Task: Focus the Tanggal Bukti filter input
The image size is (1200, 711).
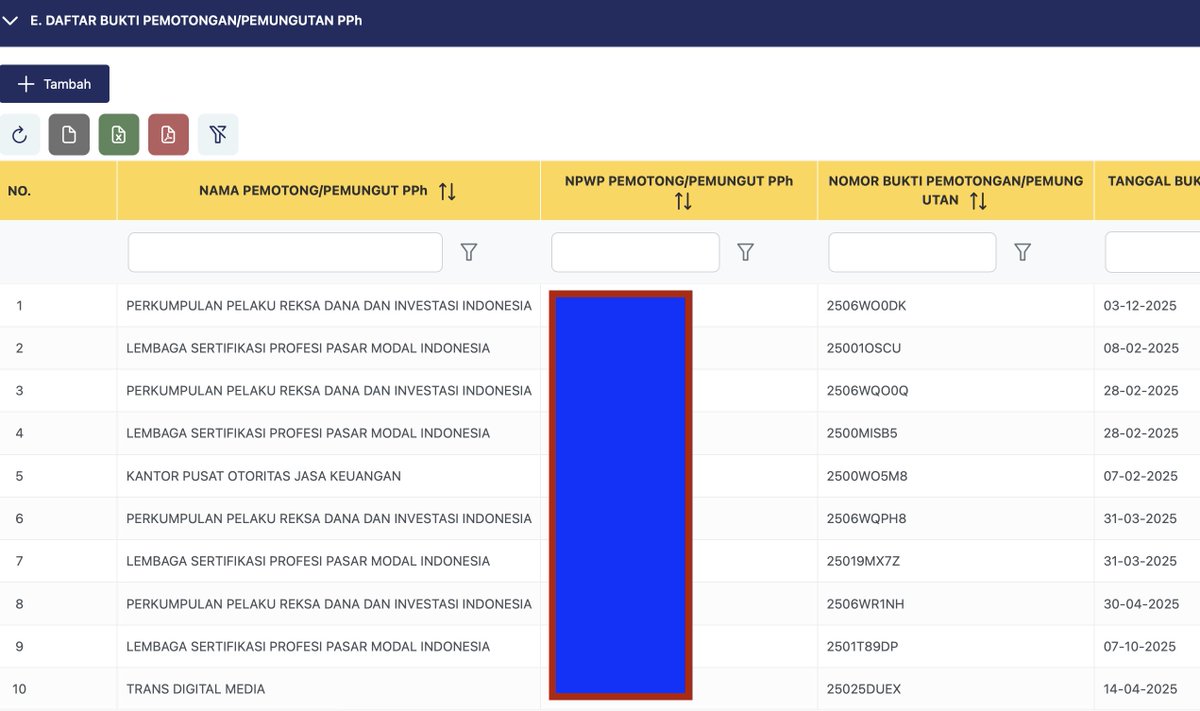Action: [1152, 252]
